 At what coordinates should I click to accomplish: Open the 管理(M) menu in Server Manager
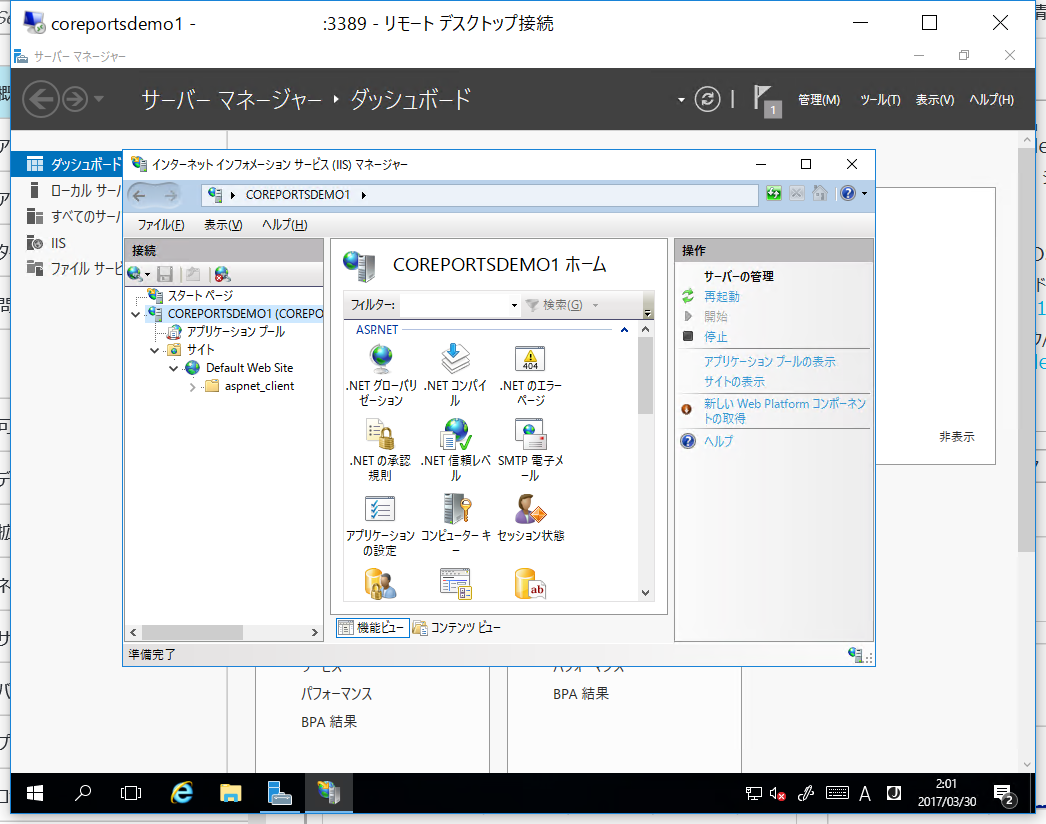819,99
